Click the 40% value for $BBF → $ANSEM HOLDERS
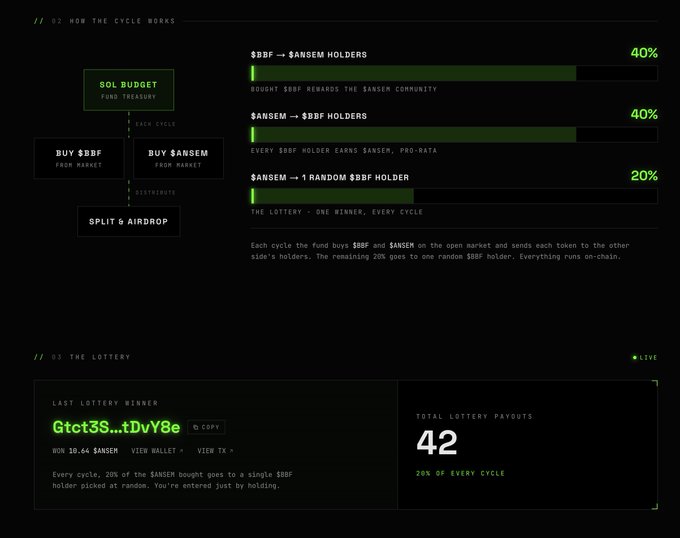The height and width of the screenshot is (538, 680). 644,53
